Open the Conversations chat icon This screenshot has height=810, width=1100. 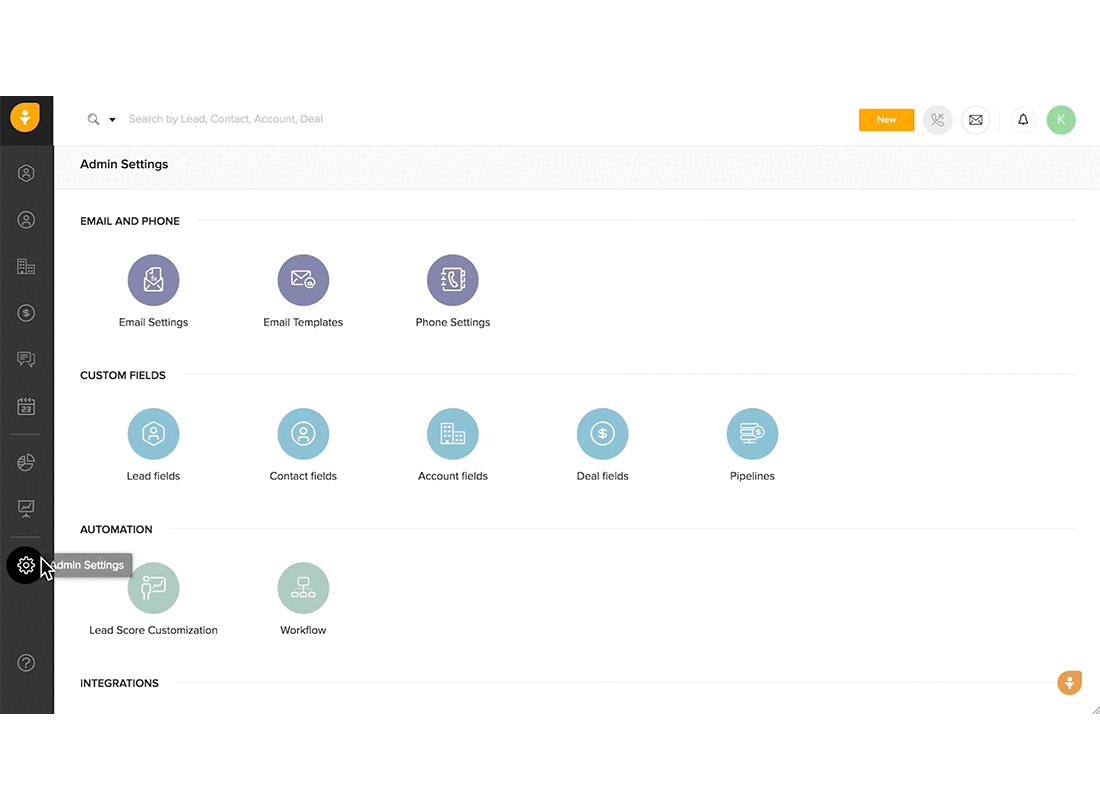[26, 359]
